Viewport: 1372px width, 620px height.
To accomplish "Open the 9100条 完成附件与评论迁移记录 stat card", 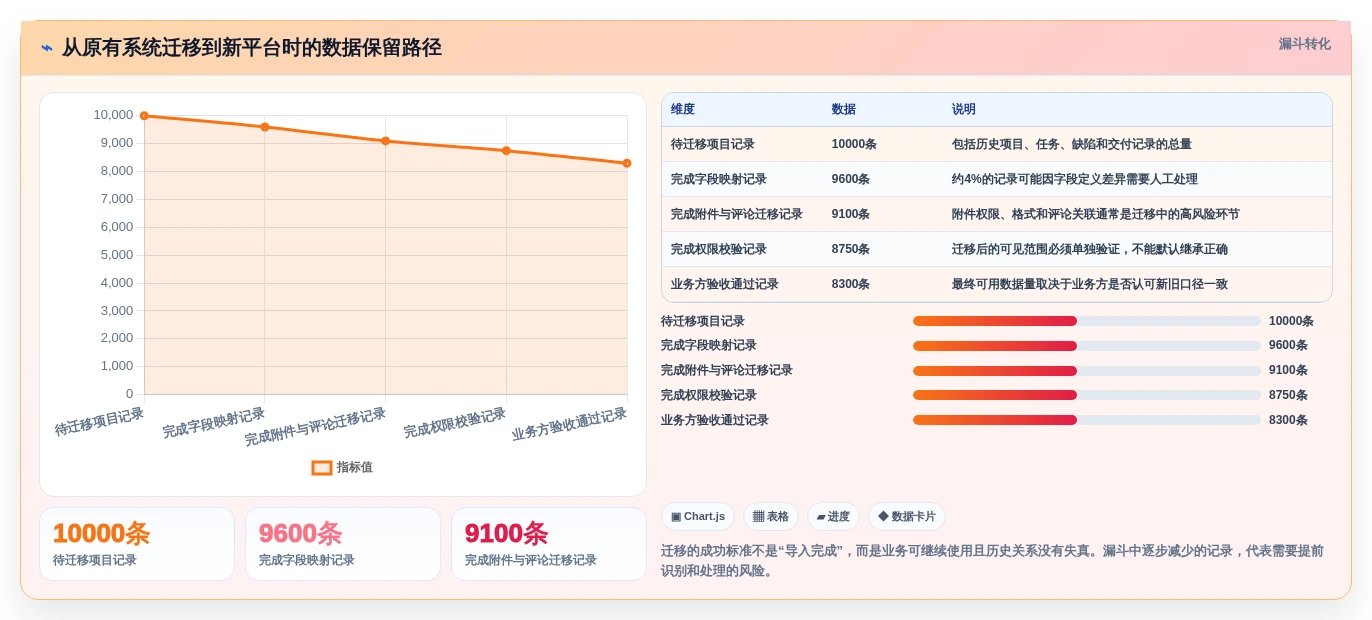I will [x=549, y=544].
